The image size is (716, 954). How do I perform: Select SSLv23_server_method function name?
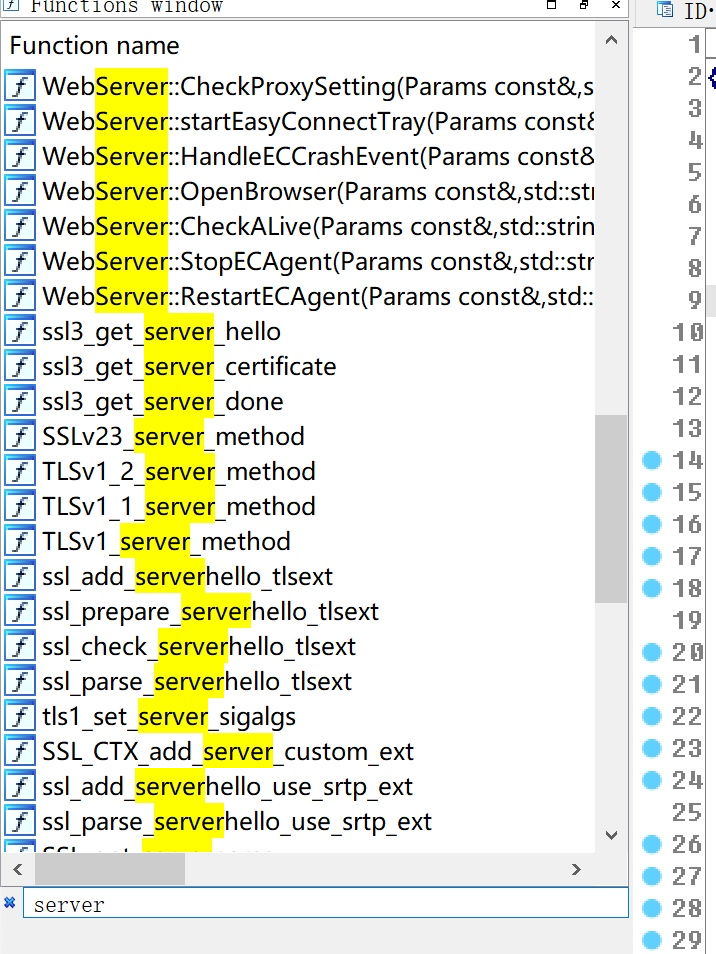pos(173,437)
